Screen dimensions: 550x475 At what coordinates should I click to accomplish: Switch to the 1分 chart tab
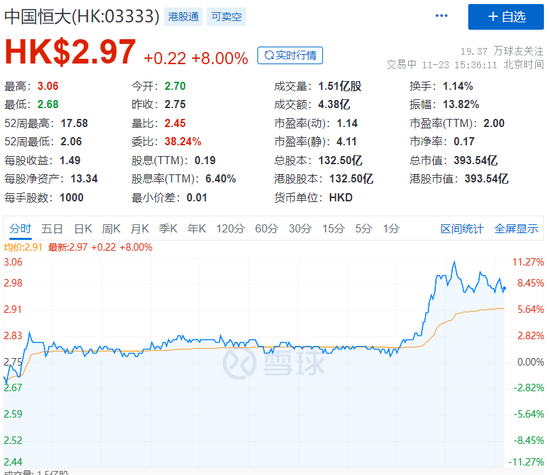[391, 229]
